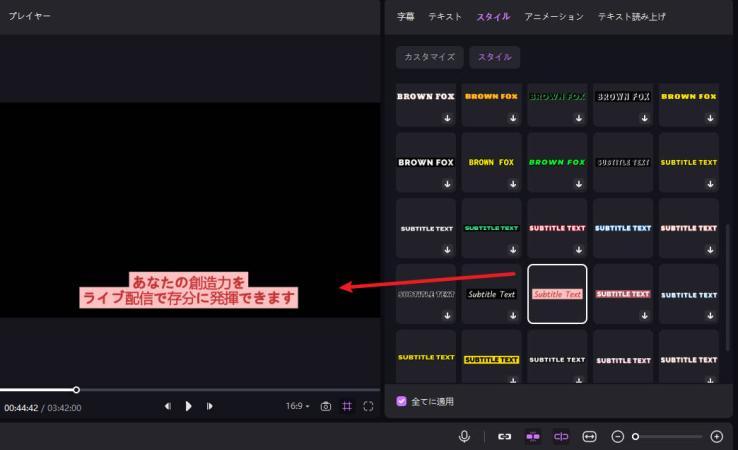Screen dimensions: 738x450
Task: Select orange BROWN FOX style
Action: pos(491,105)
